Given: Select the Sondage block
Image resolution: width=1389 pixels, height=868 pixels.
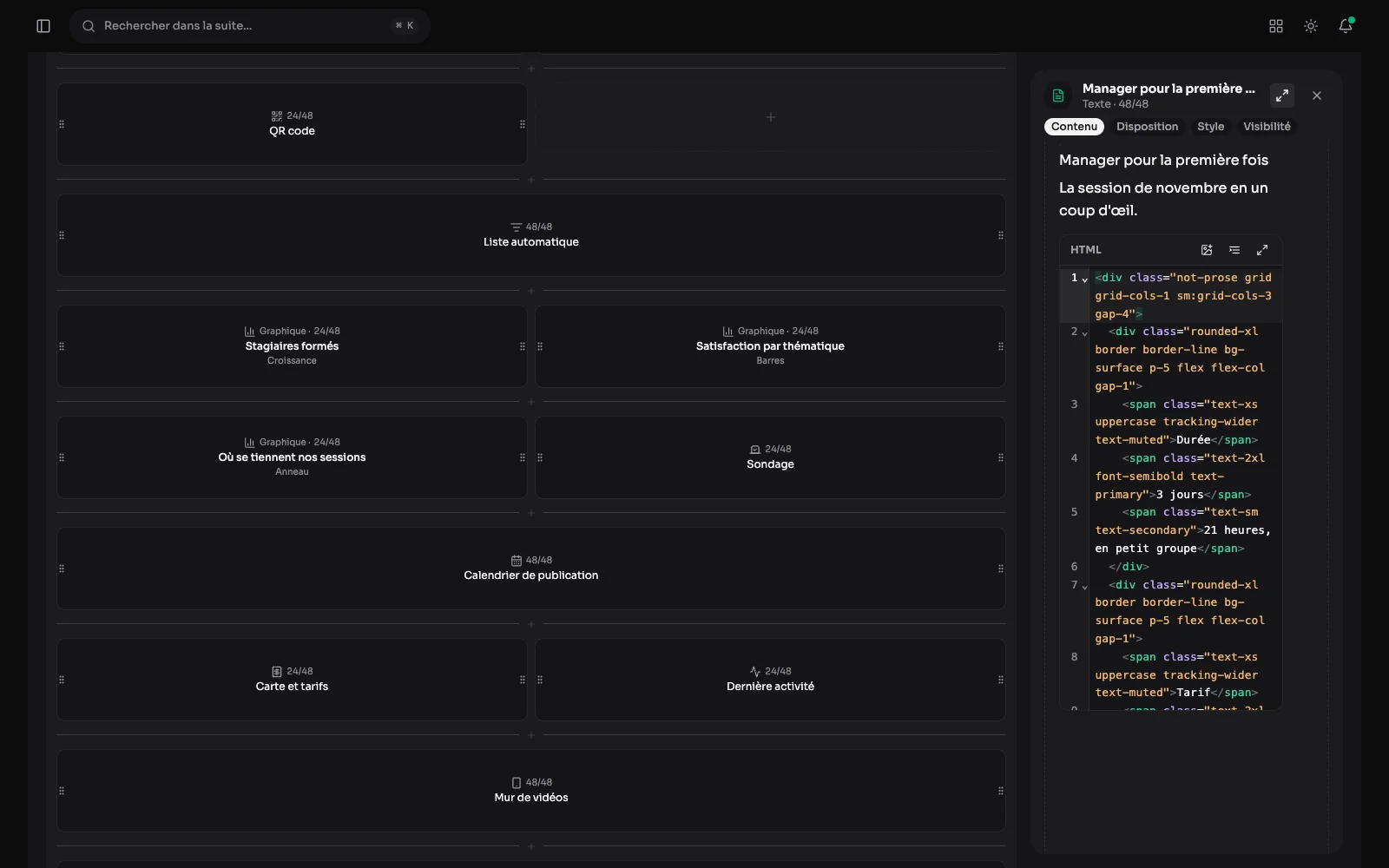Looking at the screenshot, I should tap(770, 457).
